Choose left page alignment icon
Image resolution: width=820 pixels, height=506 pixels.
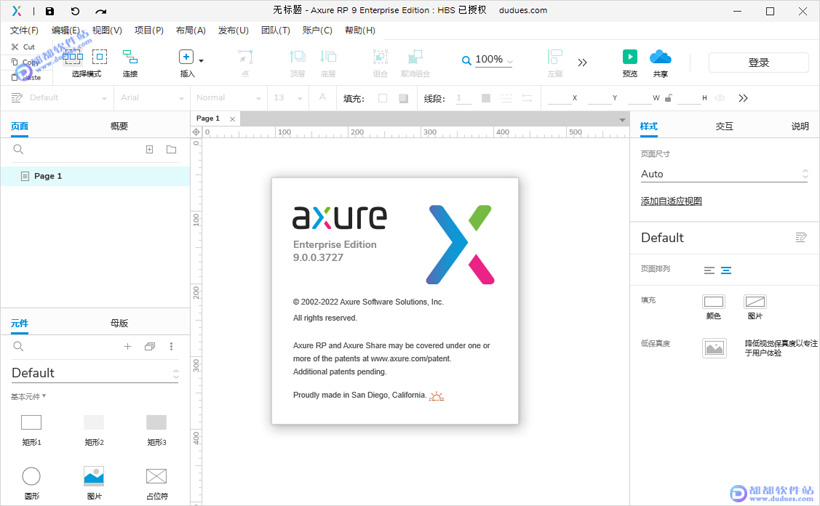pos(709,270)
